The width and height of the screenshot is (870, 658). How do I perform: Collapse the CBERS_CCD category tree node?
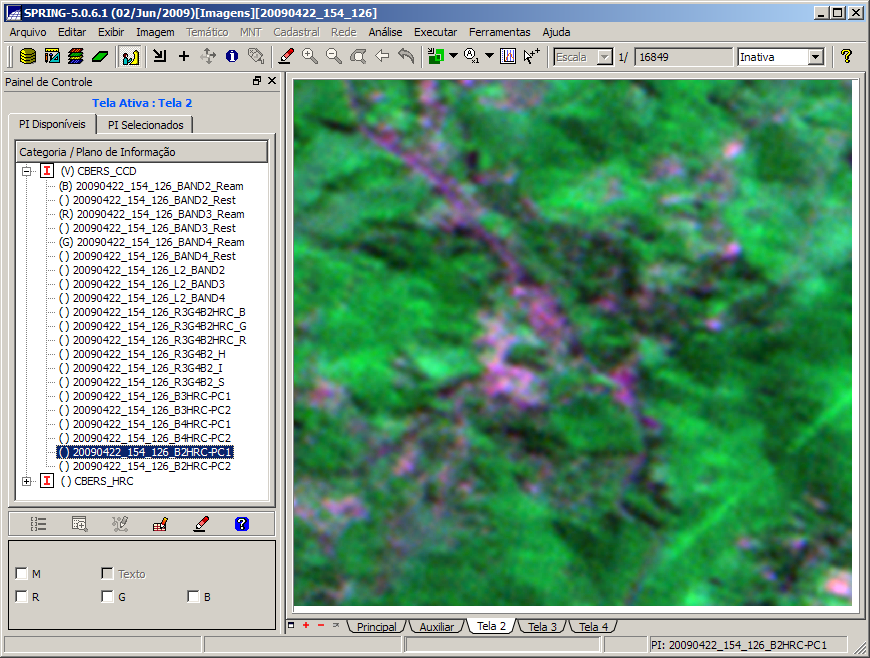tap(26, 171)
